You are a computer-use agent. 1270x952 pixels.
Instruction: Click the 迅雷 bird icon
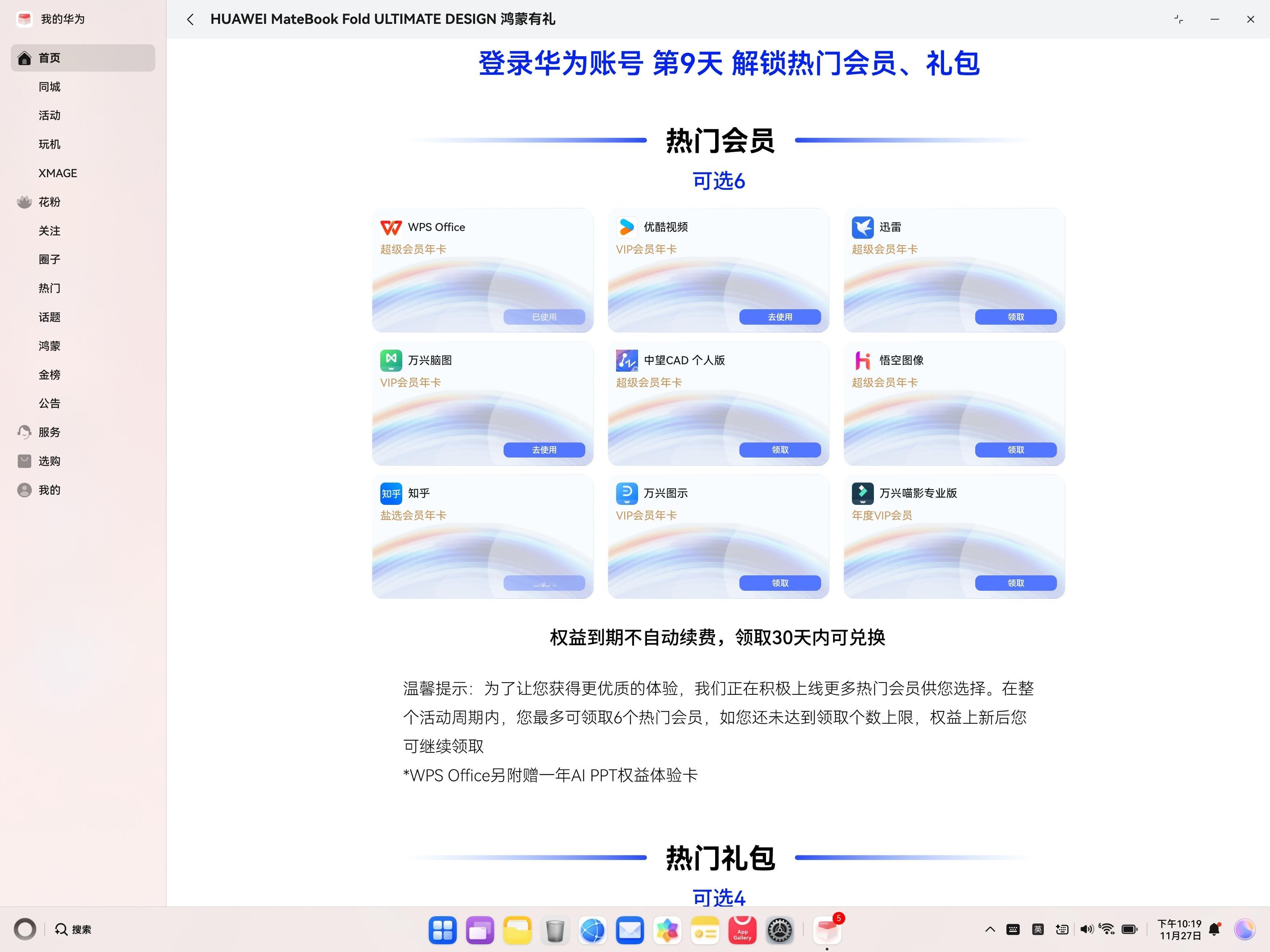pos(862,228)
